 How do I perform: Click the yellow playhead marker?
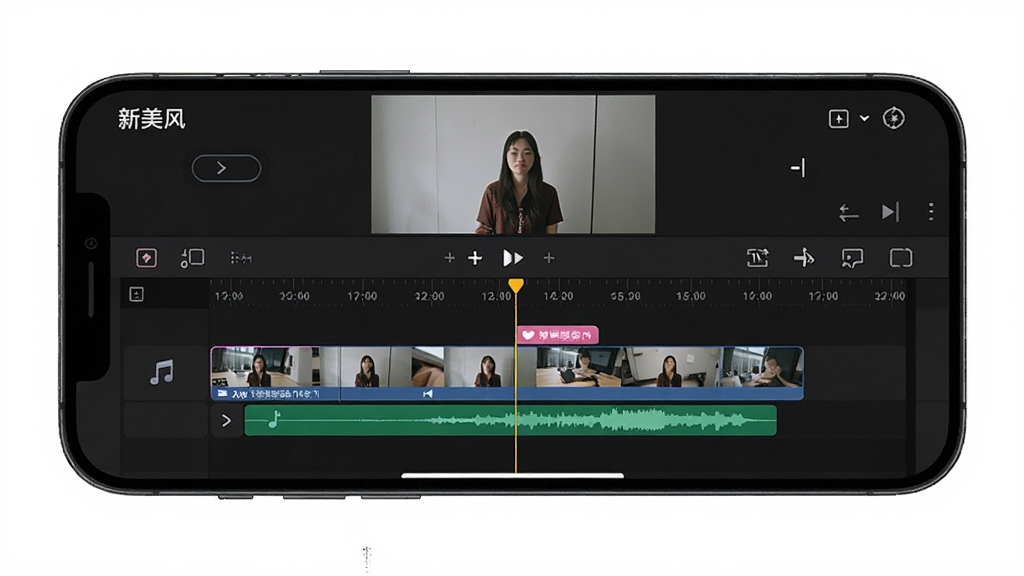516,285
